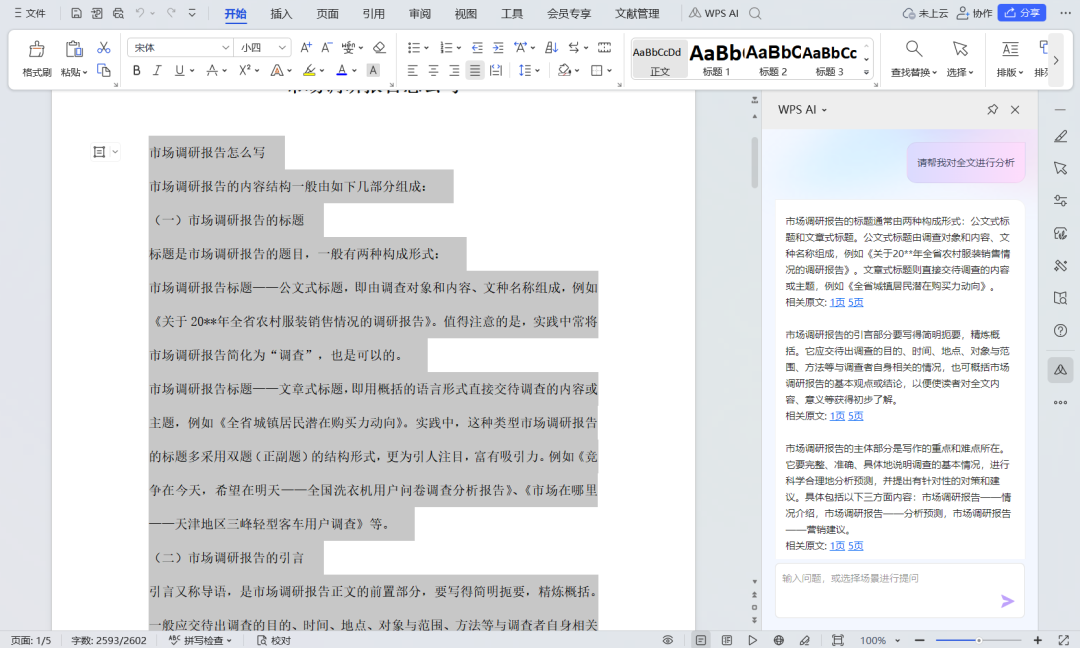Open the Insert (插入) tab
Screen dimensions: 1080x648
[281, 13]
